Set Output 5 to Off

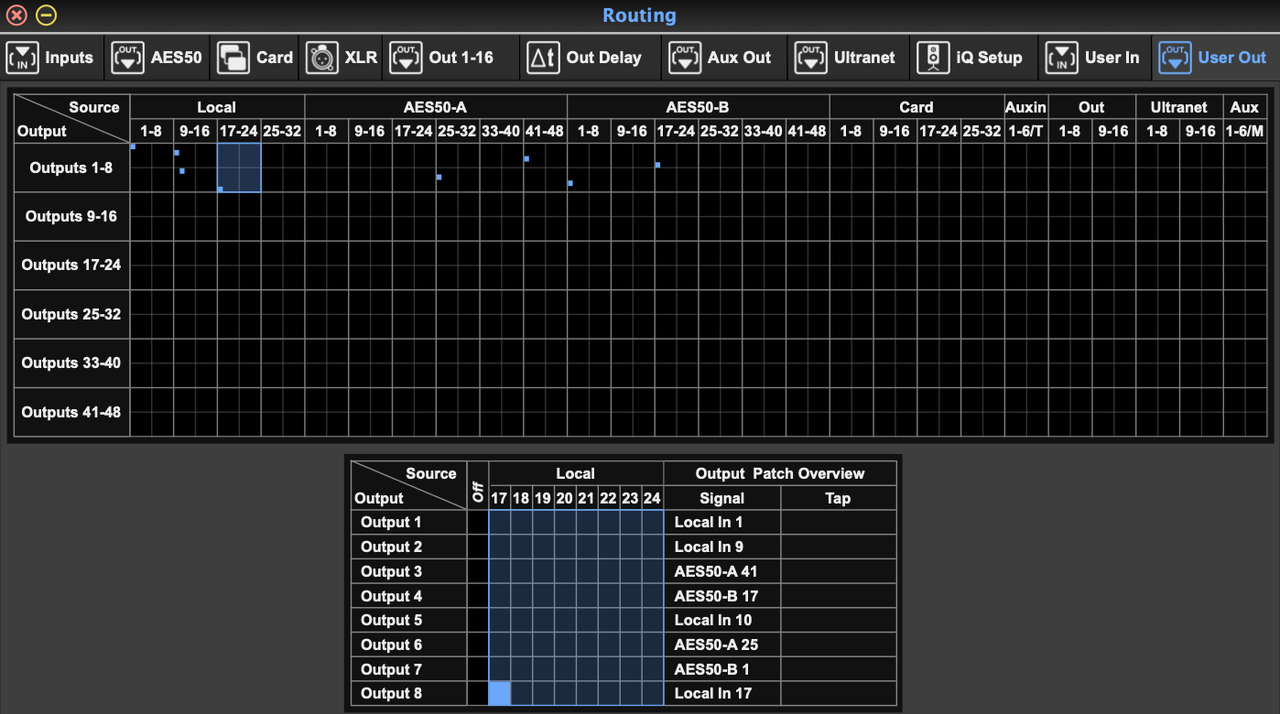tap(477, 620)
